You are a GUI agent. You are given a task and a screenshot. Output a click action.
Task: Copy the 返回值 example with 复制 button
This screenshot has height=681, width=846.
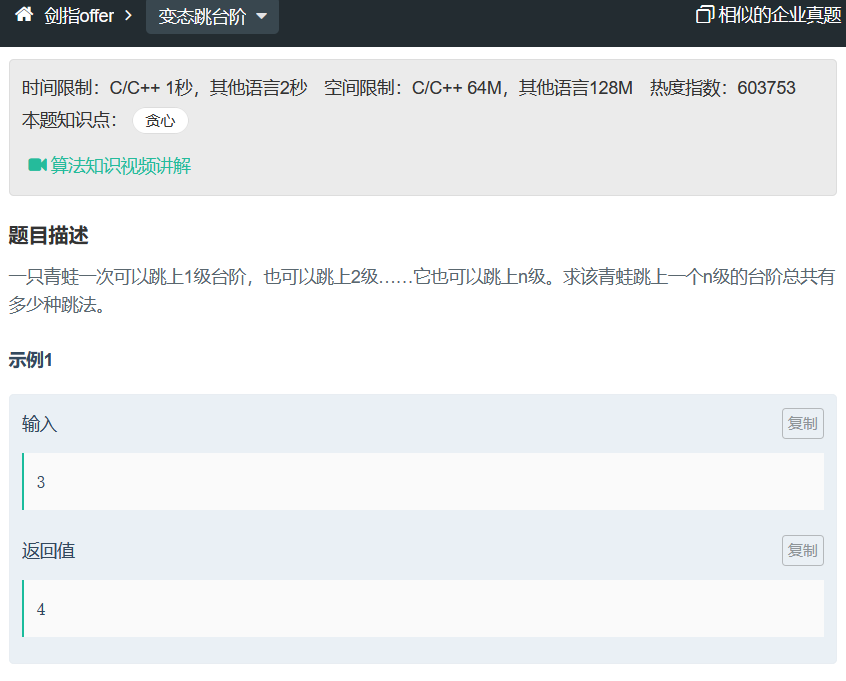802,550
